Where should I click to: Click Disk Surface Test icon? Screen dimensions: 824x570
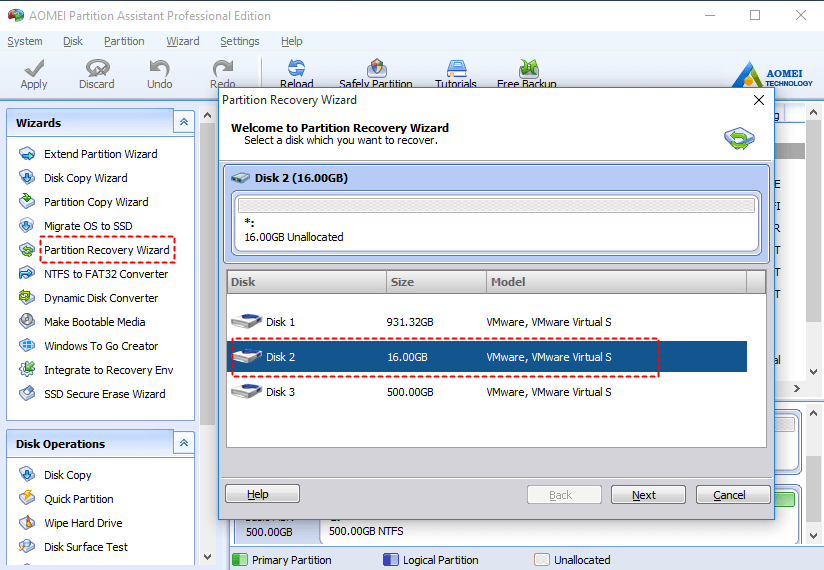point(27,546)
